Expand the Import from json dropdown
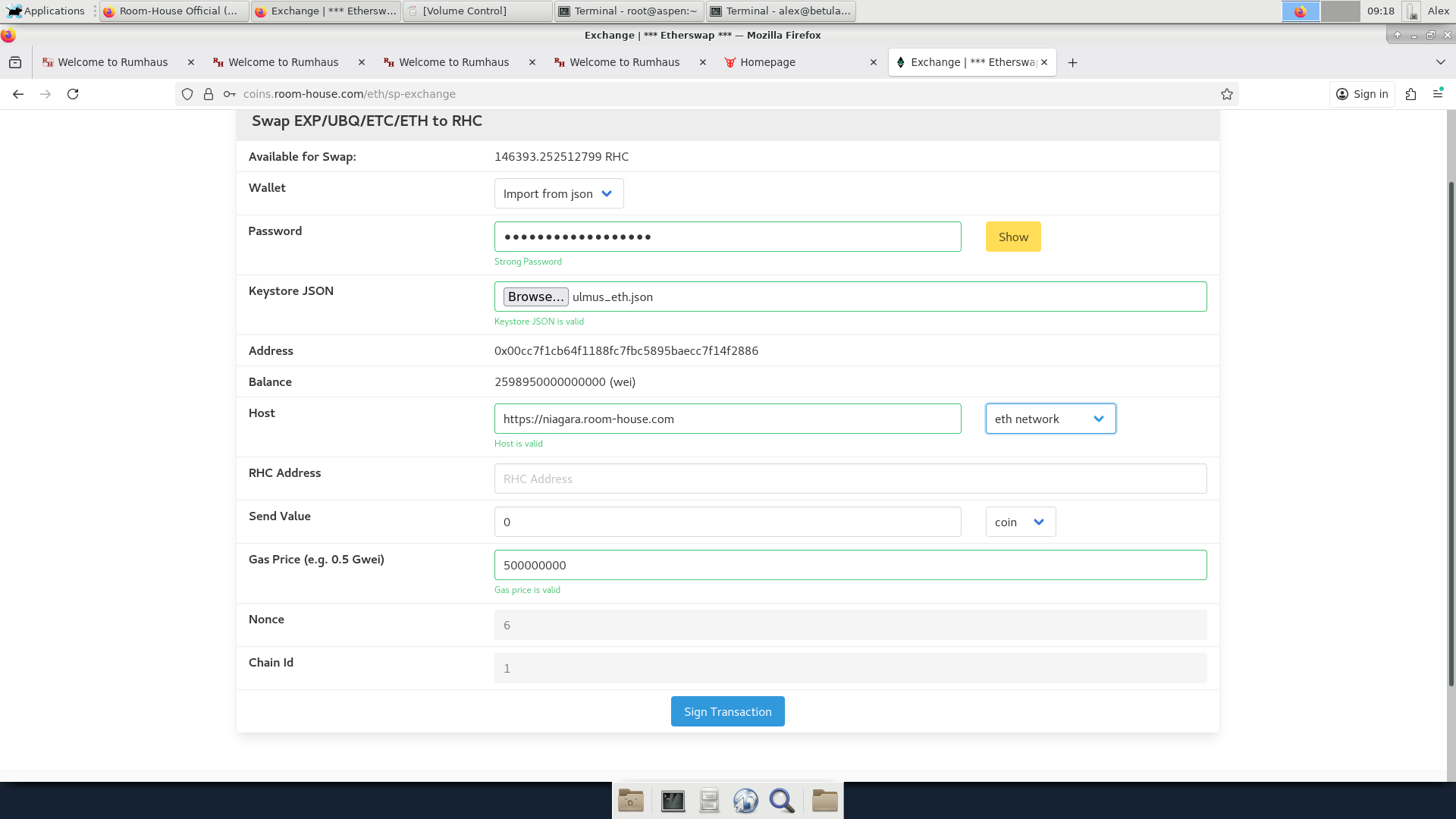This screenshot has width=1456, height=819. click(559, 193)
